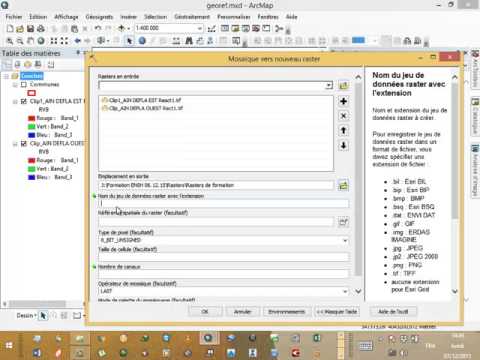Image resolution: width=480 pixels, height=360 pixels.
Task: Open the Edition menu
Action: (x=38, y=17)
